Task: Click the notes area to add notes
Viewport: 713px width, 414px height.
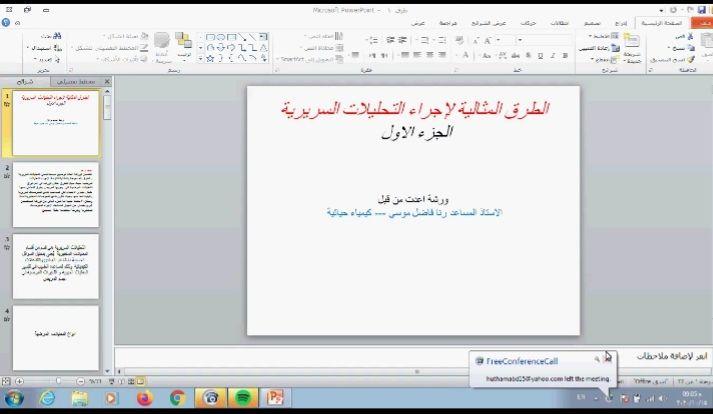Action: tap(400, 357)
